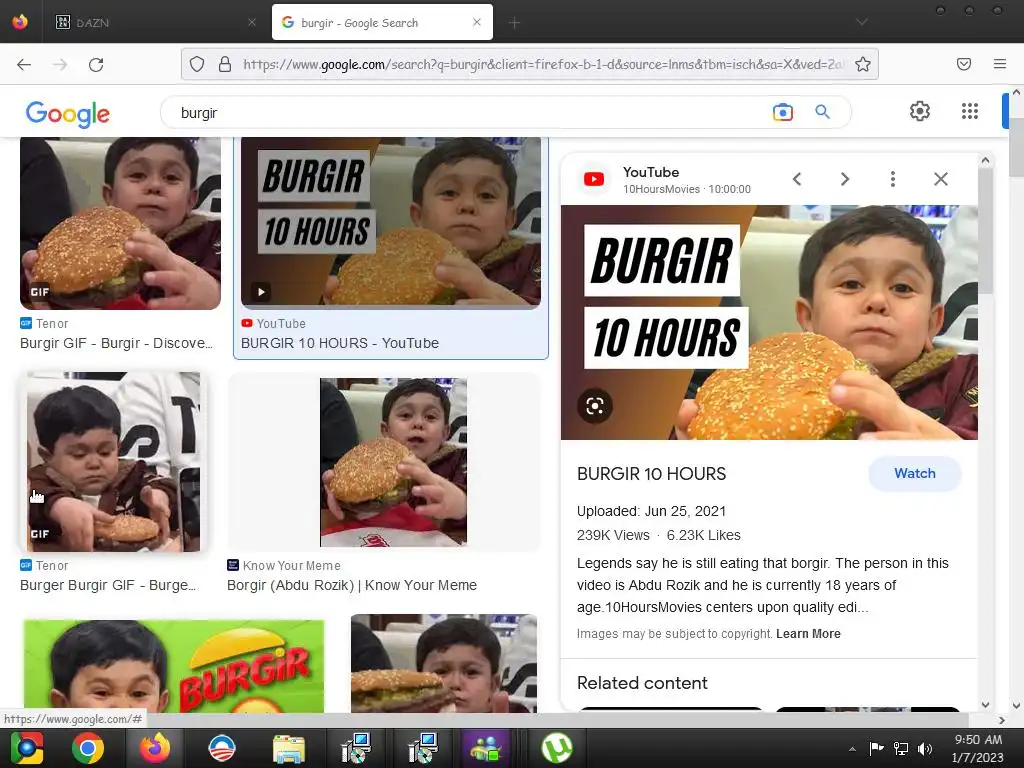1024x768 pixels.
Task: Click the 10HoursMovies channel name
Action: click(x=661, y=189)
